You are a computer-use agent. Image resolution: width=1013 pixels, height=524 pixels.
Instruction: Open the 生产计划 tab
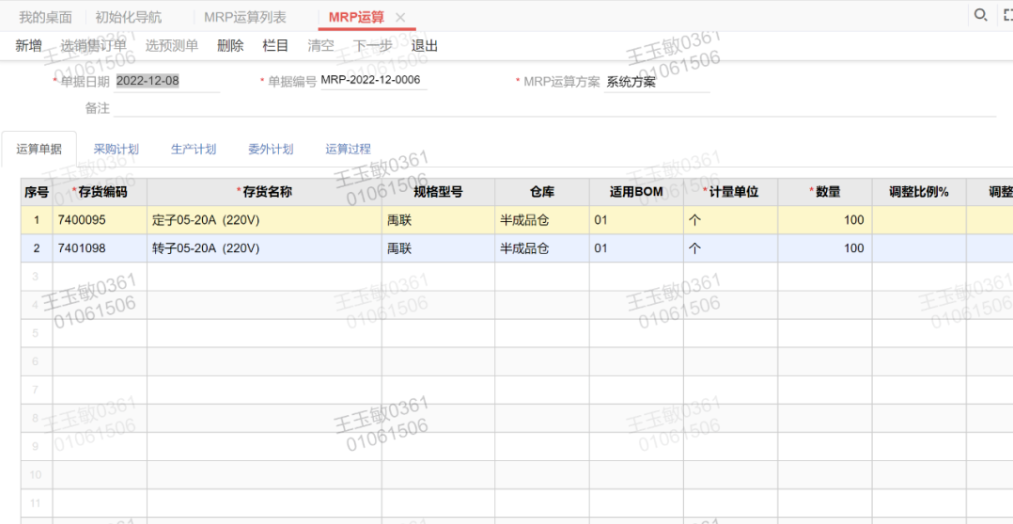193,149
